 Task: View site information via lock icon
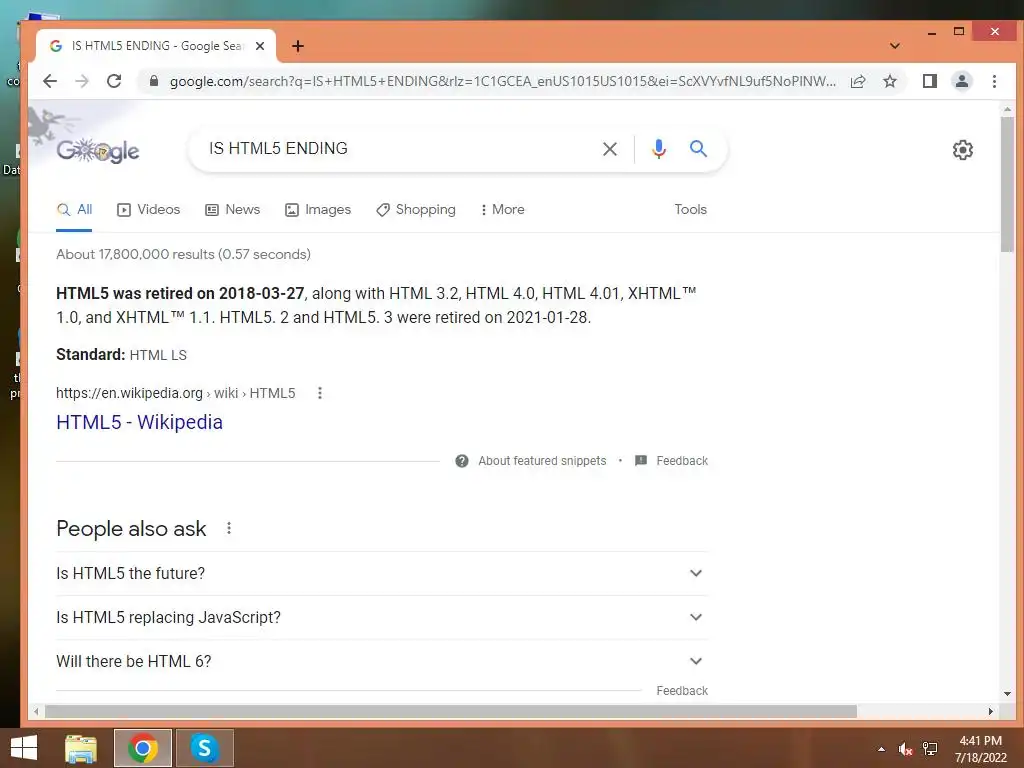coord(153,81)
